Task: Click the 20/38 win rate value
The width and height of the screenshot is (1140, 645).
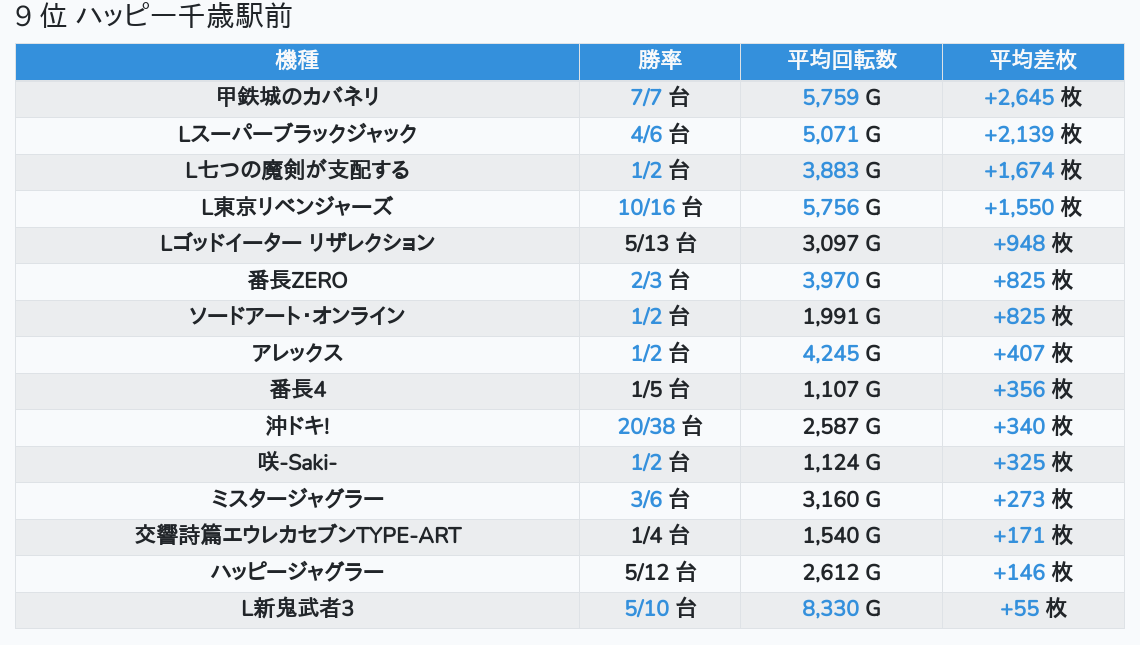Action: pyautogui.click(x=647, y=427)
